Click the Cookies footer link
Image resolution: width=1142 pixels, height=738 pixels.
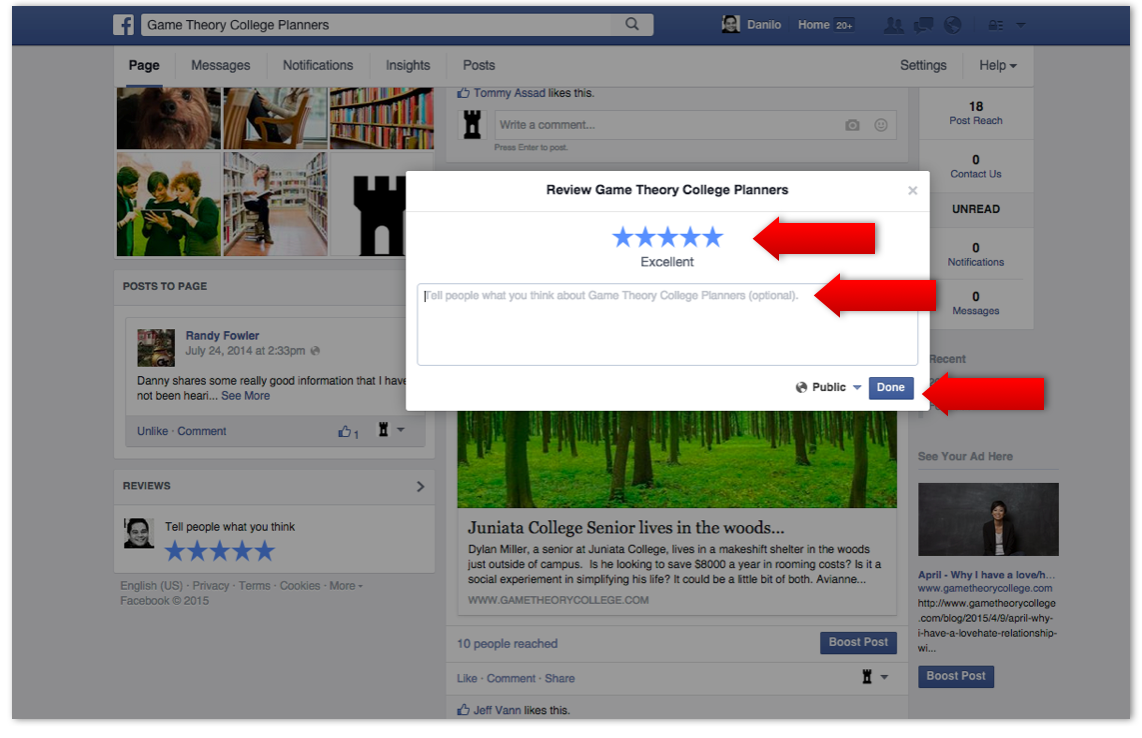point(299,586)
